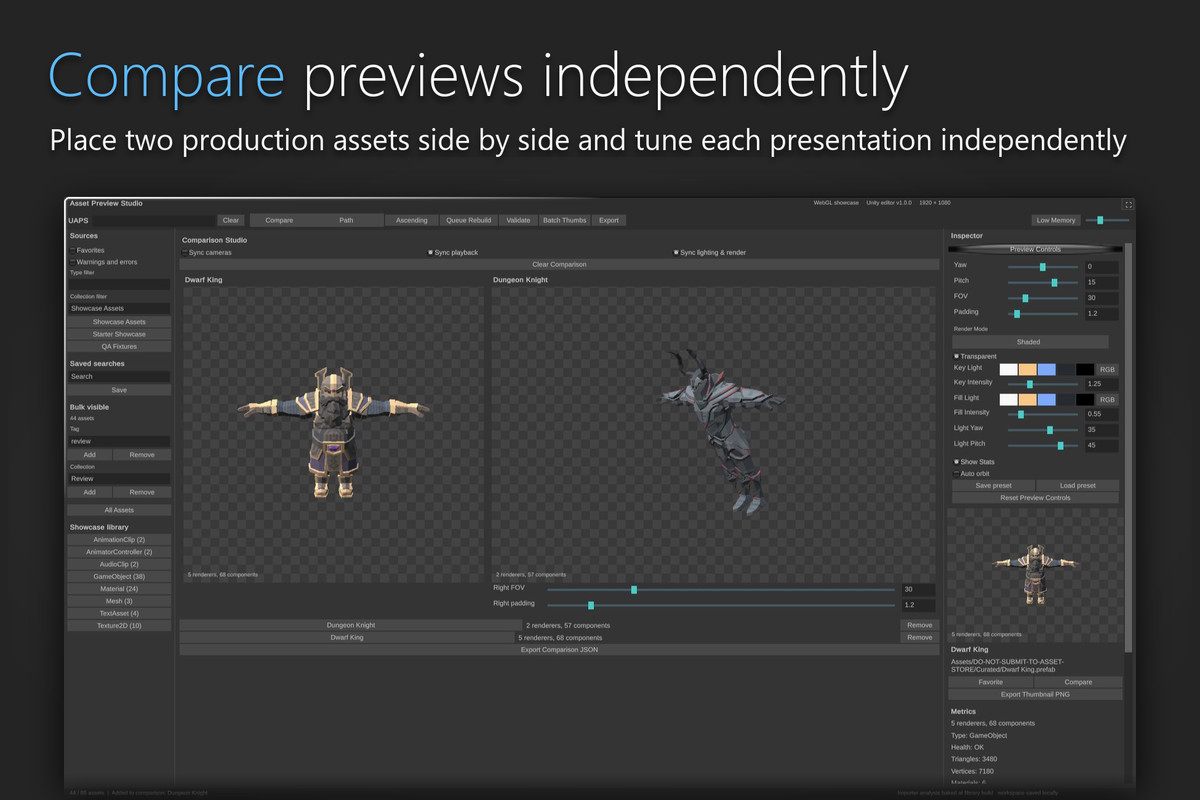The height and width of the screenshot is (800, 1200).
Task: Toggle Sync lighting & render checkbox
Action: pyautogui.click(x=677, y=252)
